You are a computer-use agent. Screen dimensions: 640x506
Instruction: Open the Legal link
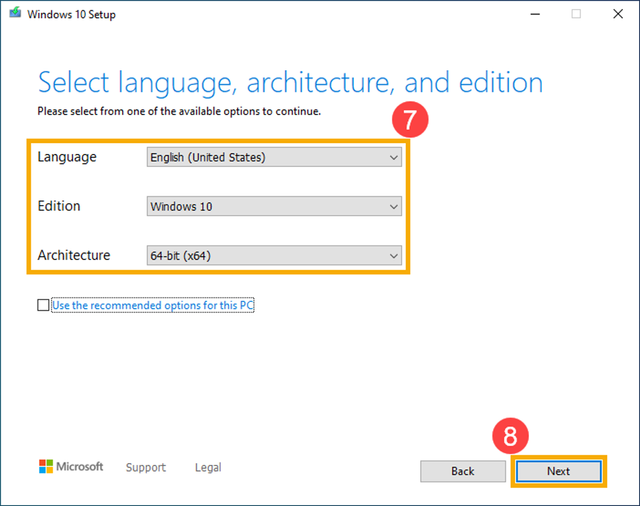tap(208, 467)
